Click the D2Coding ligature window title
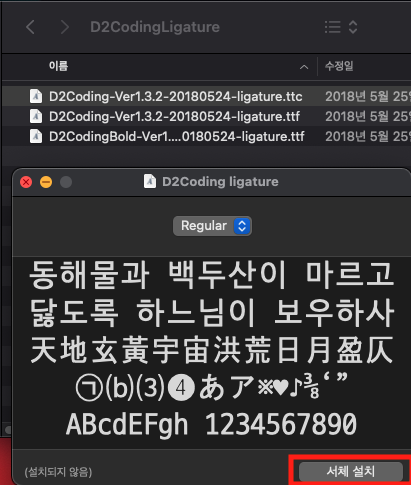The image size is (411, 485). (220, 182)
